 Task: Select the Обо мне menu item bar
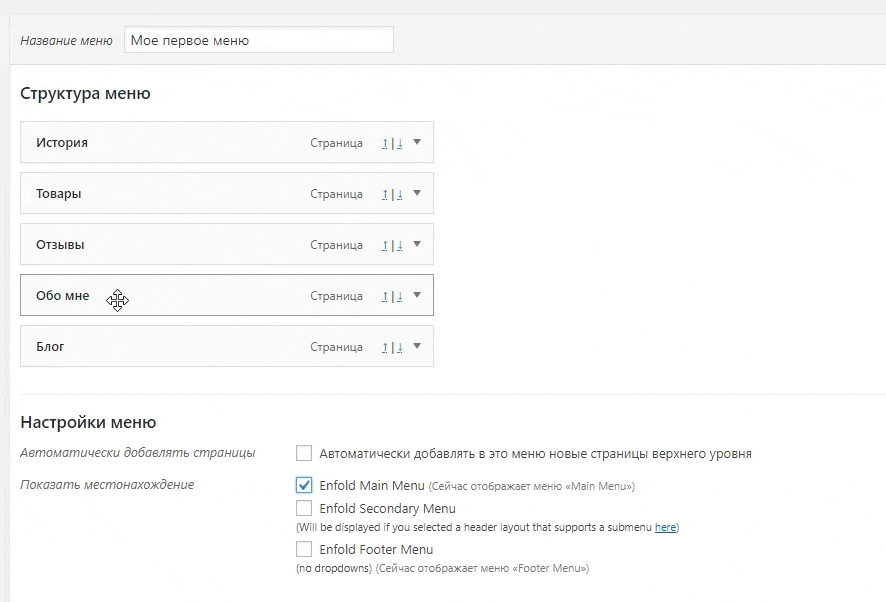[200, 296]
